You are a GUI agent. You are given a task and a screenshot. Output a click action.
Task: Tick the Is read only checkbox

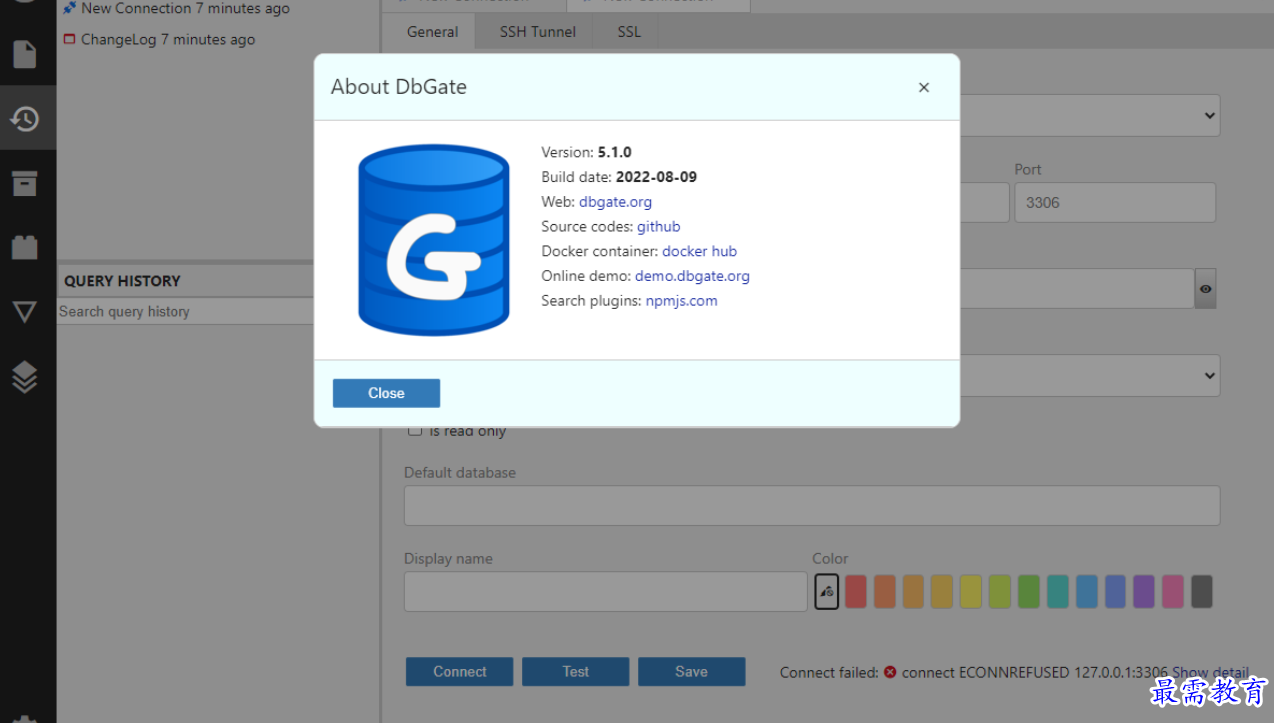[415, 431]
